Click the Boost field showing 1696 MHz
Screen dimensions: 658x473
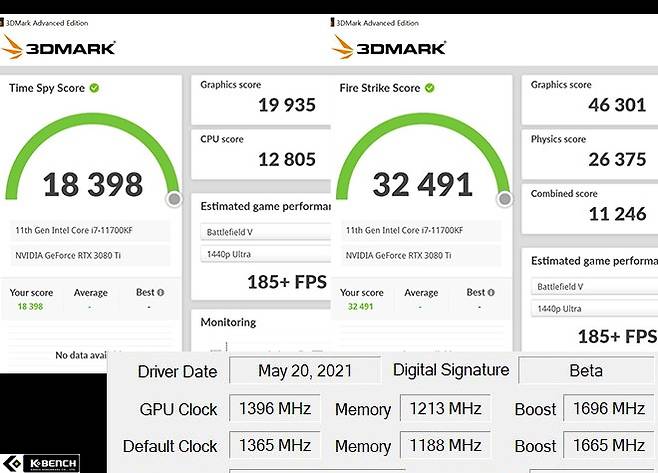click(610, 409)
